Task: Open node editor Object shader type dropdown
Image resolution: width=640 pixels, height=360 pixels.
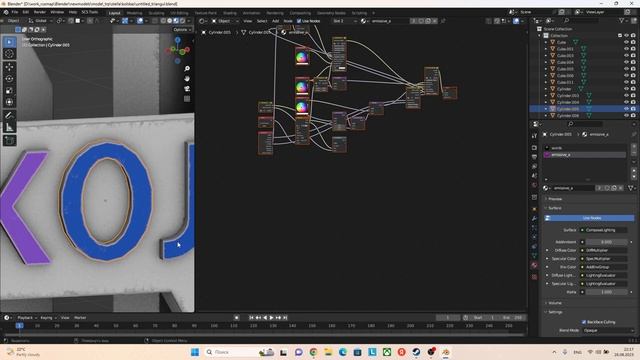Action: [x=224, y=21]
